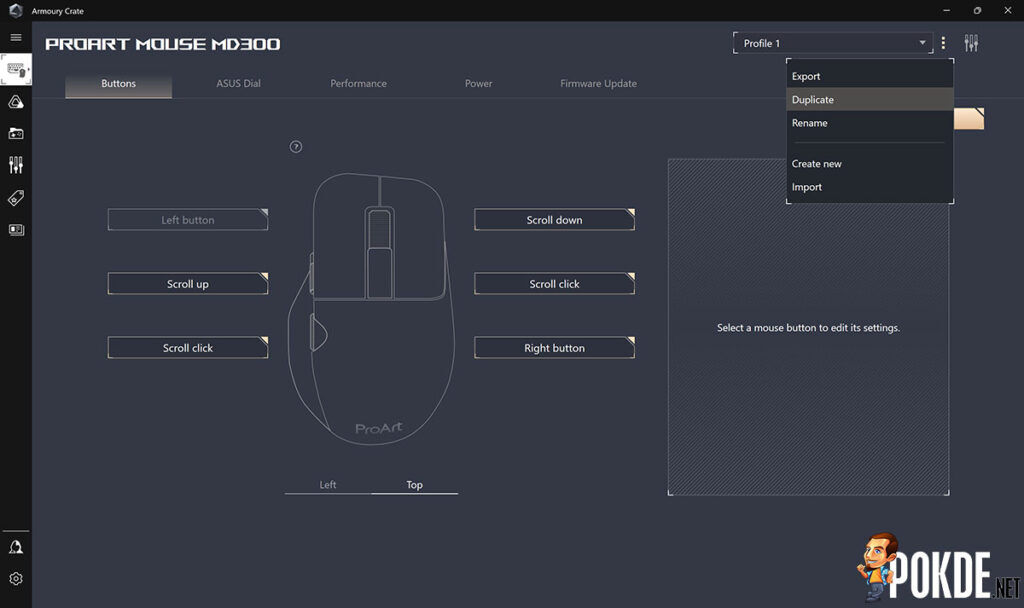Open Settings gear icon in sidebar
1024x608 pixels.
(x=16, y=579)
